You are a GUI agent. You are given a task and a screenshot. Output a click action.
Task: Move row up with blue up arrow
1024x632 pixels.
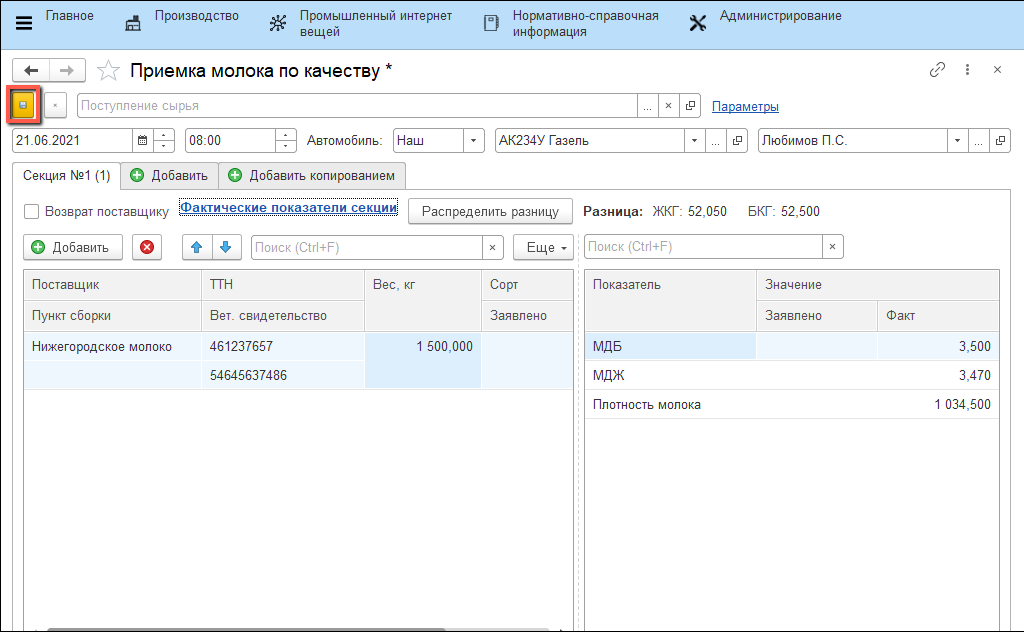click(197, 247)
